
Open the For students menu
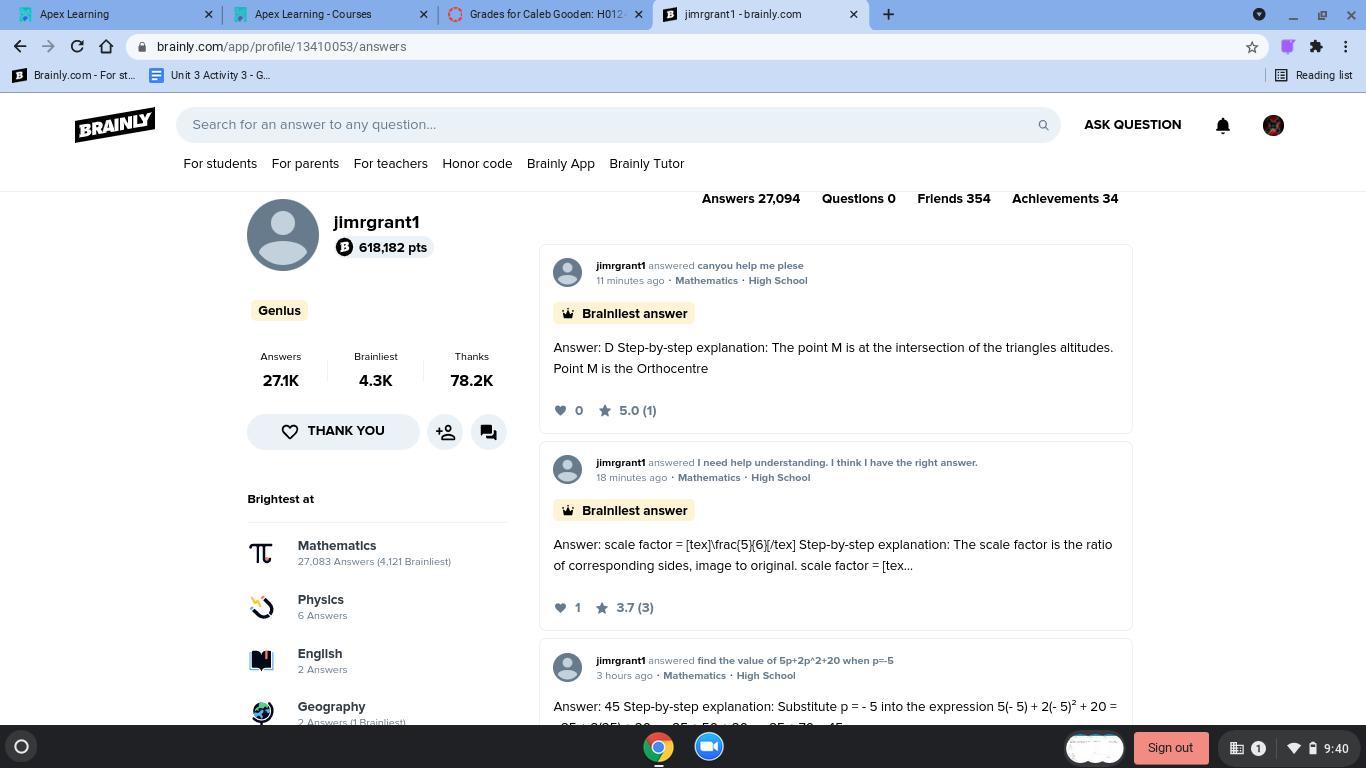pyautogui.click(x=220, y=163)
